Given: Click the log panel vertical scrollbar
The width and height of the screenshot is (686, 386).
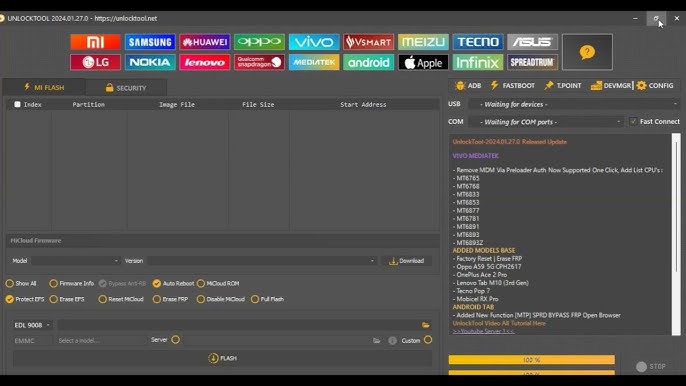Looking at the screenshot, I should click(676, 235).
